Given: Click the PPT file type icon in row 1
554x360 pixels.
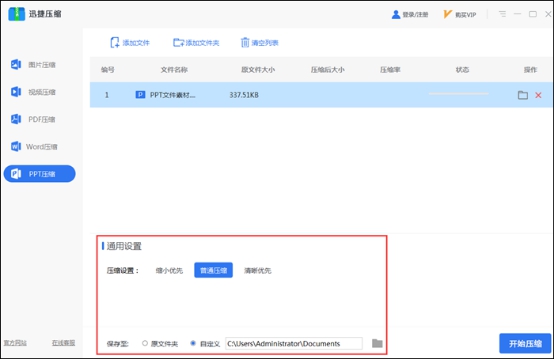Looking at the screenshot, I should (140, 95).
